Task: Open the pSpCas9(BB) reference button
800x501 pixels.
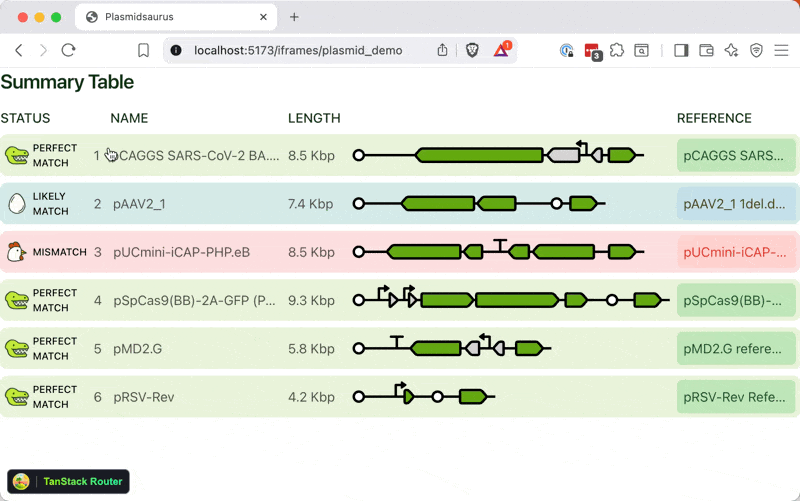Action: click(x=736, y=300)
